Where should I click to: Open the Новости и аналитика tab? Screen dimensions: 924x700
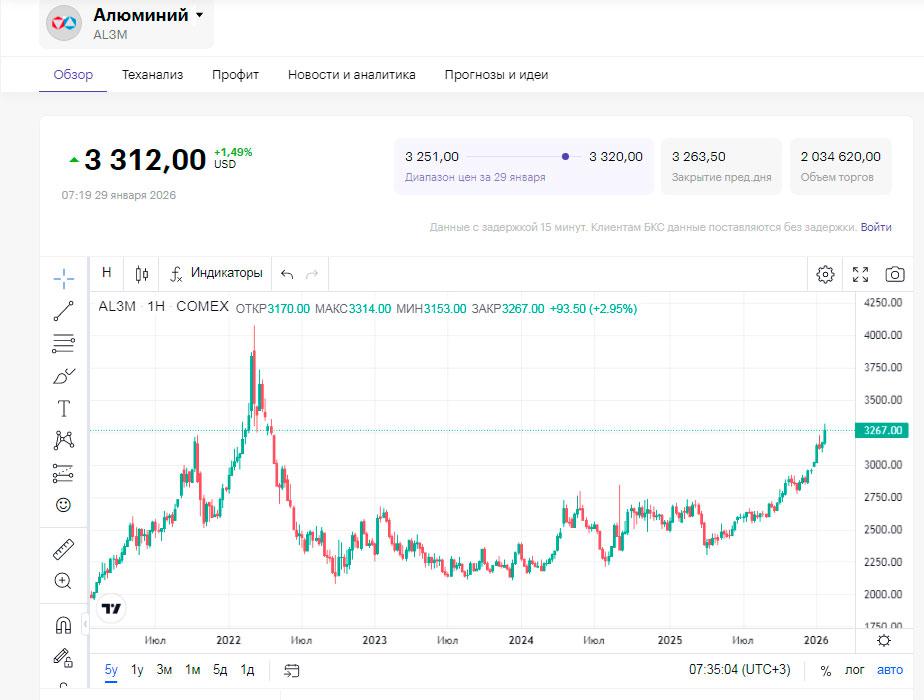coord(351,74)
